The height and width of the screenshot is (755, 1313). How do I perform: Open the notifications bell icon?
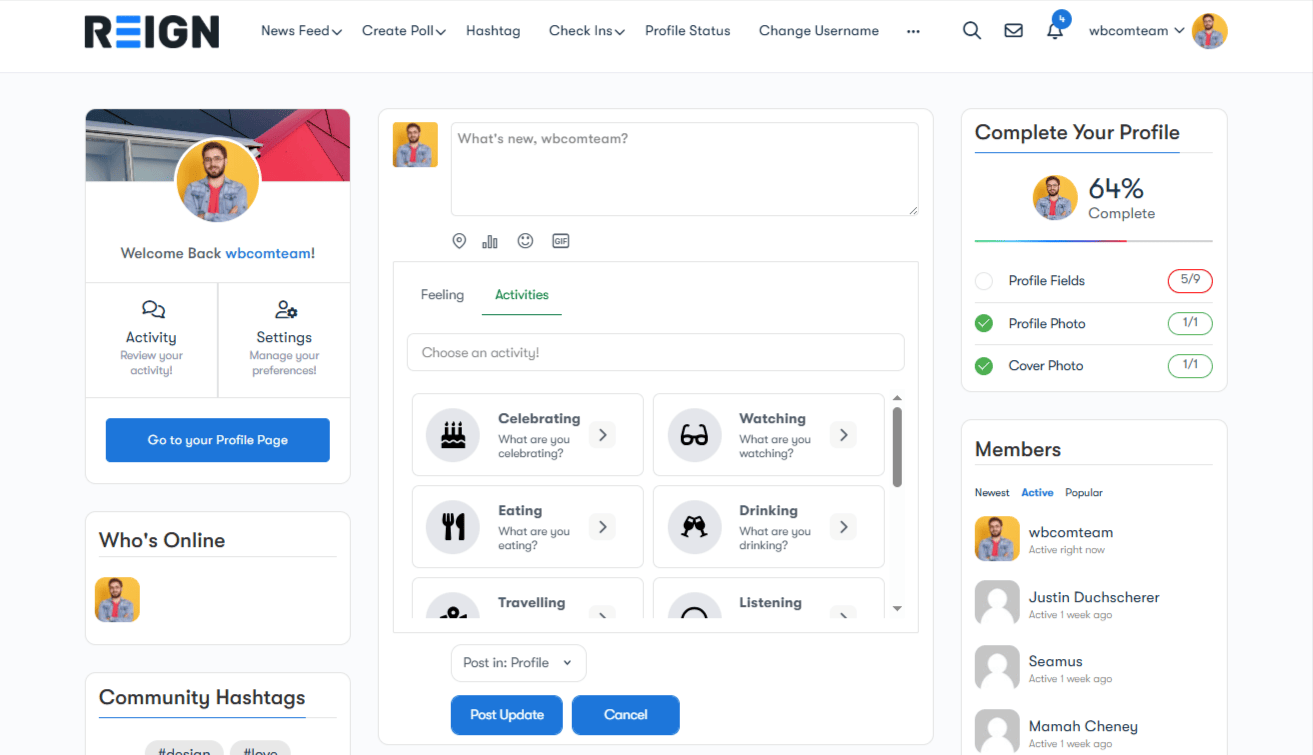1055,30
